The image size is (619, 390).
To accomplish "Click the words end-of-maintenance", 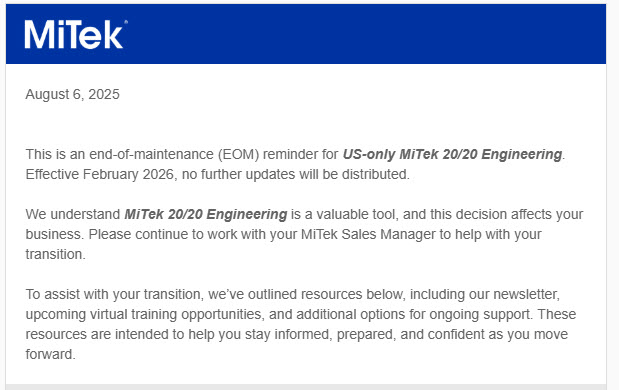I will (x=152, y=154).
